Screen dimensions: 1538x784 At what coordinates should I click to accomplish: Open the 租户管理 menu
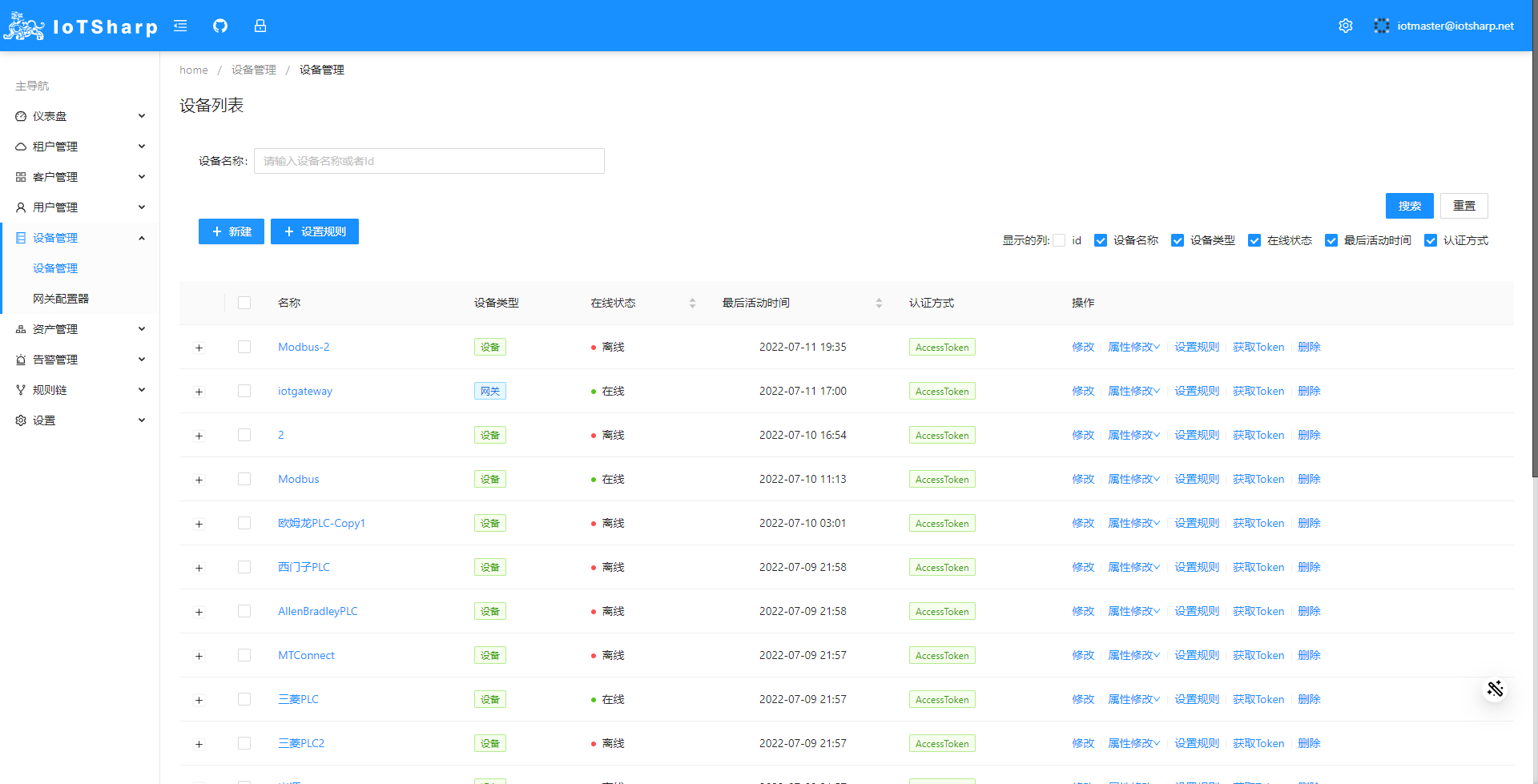[x=79, y=147]
